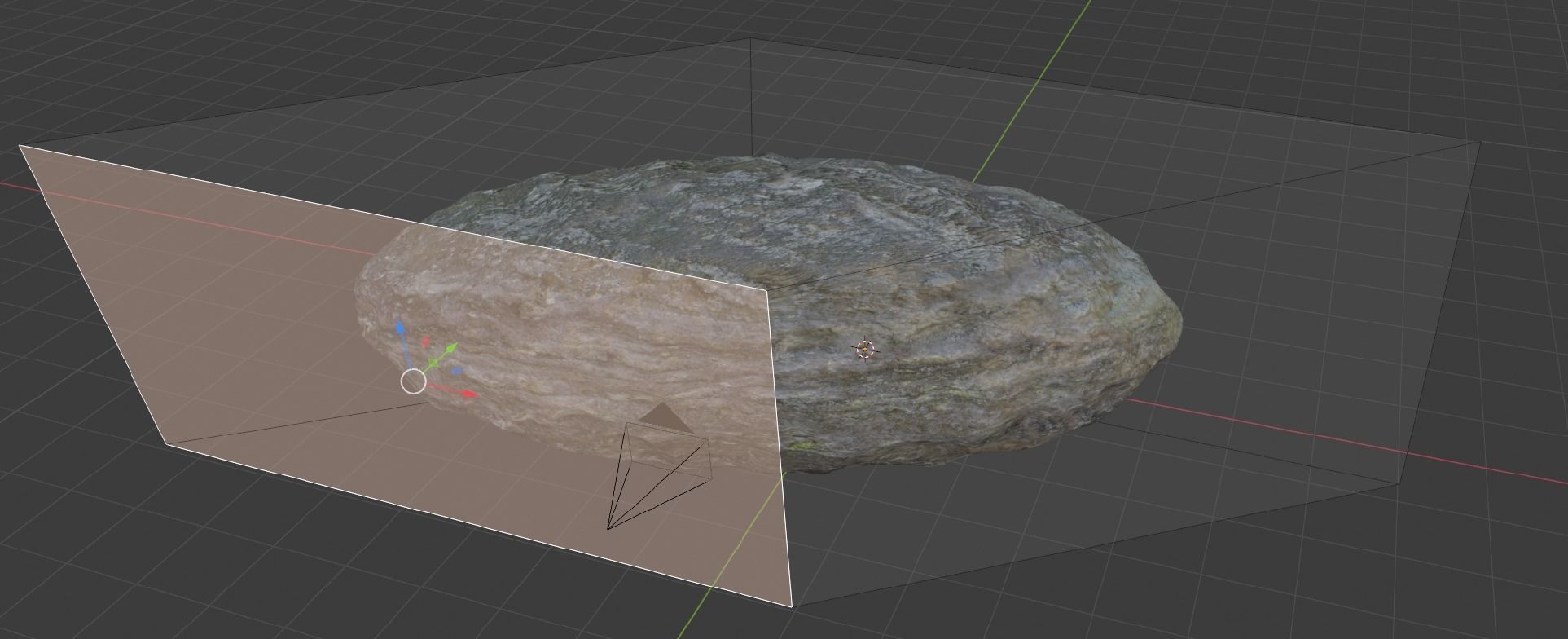The height and width of the screenshot is (639, 1568).
Task: Click the green plane handle on the gizmo
Action: point(433,362)
